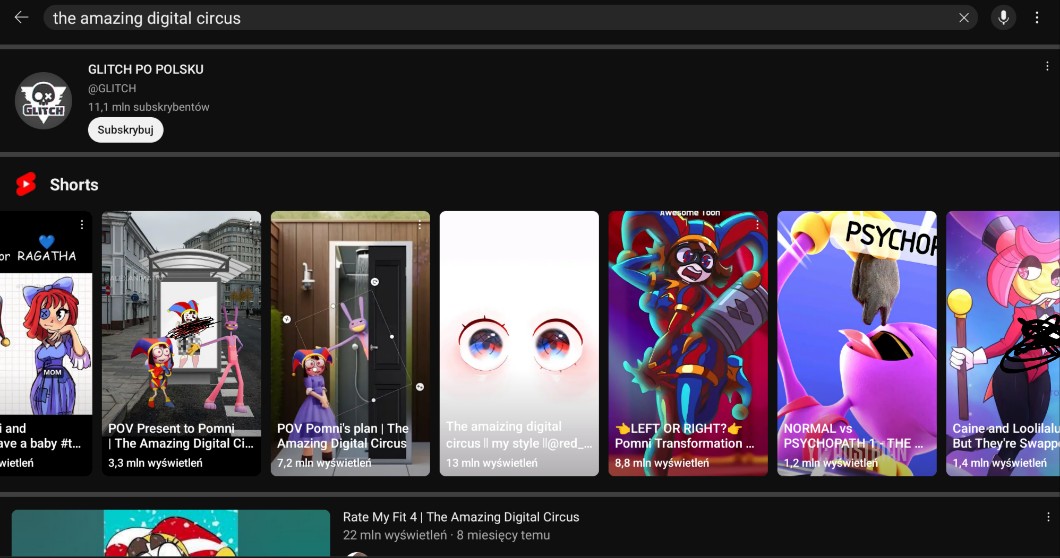Open options for LEFT OR RIGHT short

pyautogui.click(x=757, y=226)
